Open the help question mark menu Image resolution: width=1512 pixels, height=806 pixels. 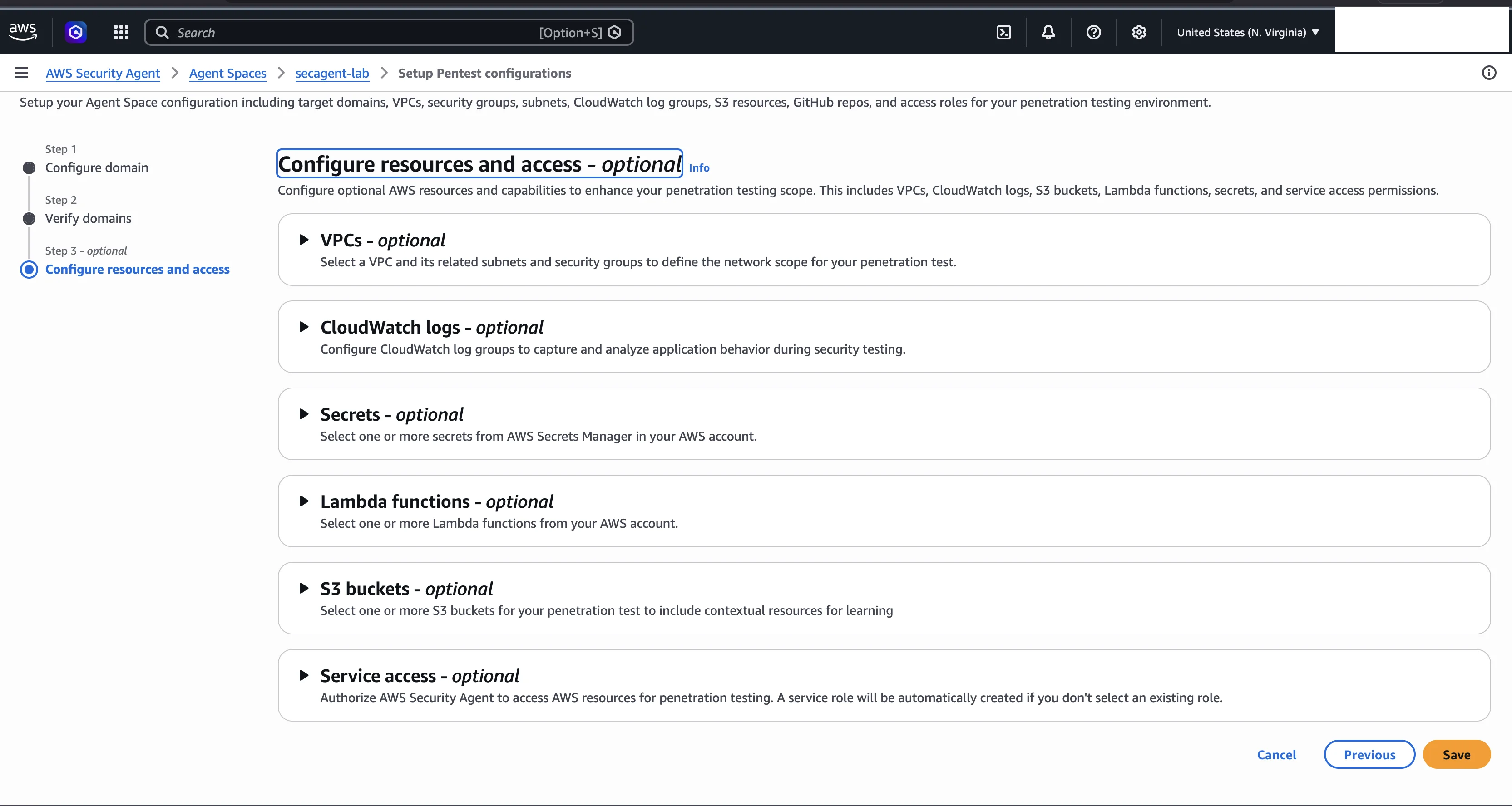[x=1093, y=32]
